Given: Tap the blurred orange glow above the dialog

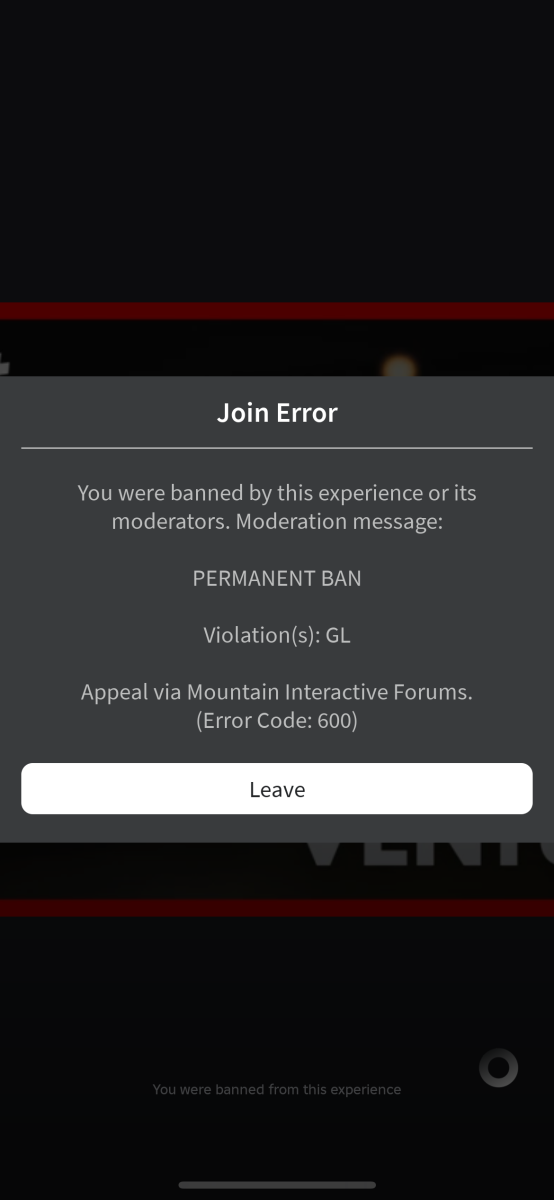Looking at the screenshot, I should tap(399, 368).
